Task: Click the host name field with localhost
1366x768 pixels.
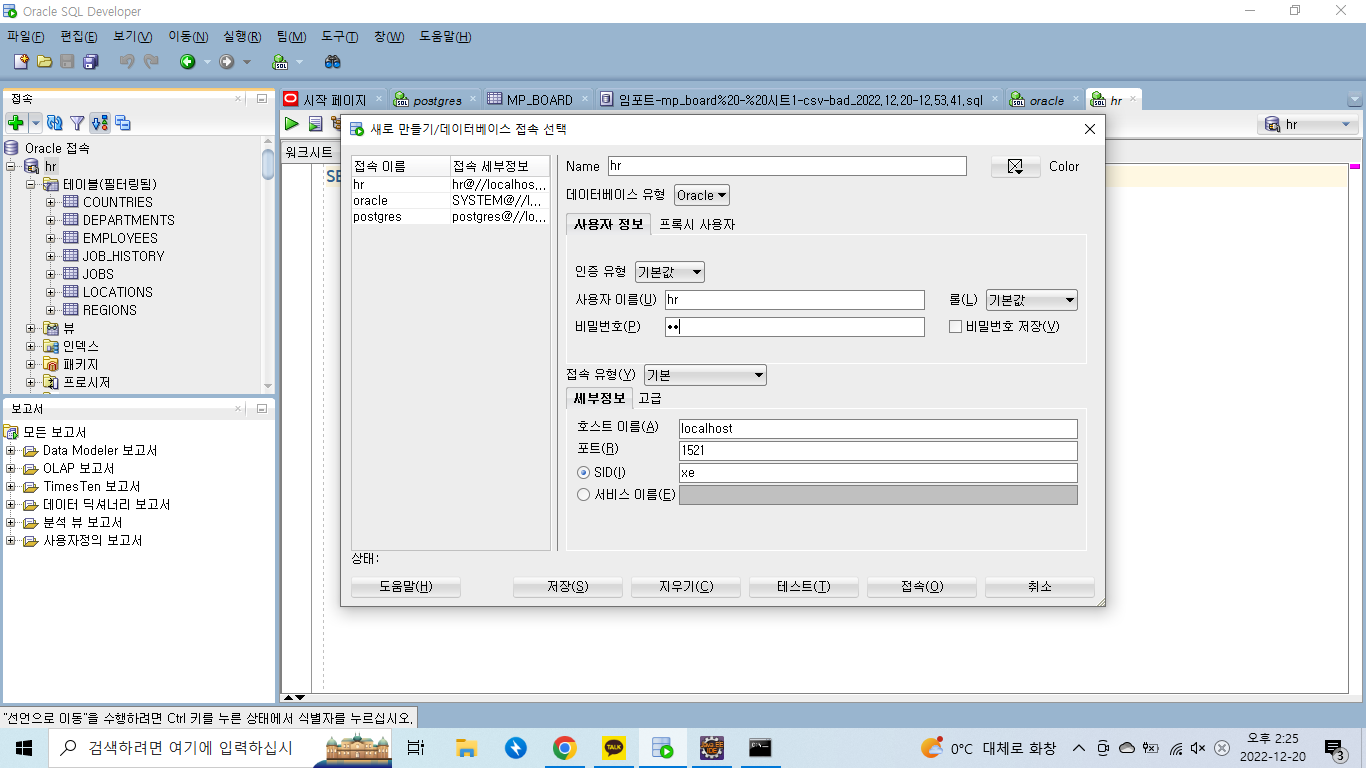Action: click(878, 428)
